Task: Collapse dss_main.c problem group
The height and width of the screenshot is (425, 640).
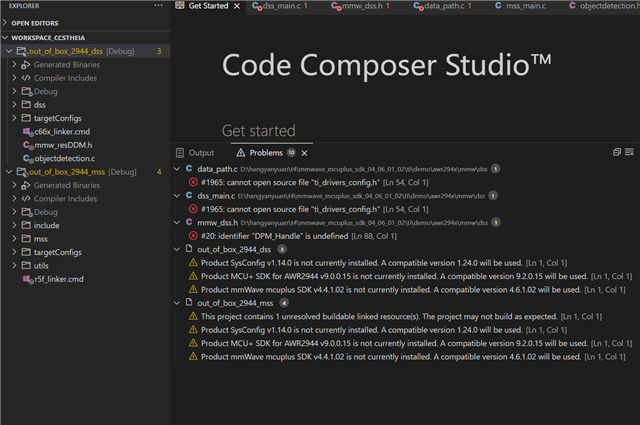Action: tap(177, 196)
